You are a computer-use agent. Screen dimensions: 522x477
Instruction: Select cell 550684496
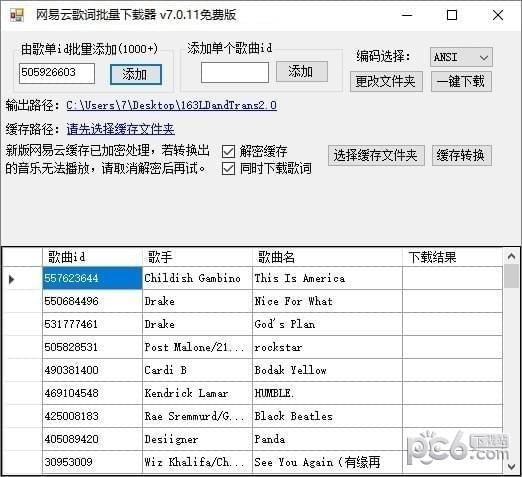(92, 301)
